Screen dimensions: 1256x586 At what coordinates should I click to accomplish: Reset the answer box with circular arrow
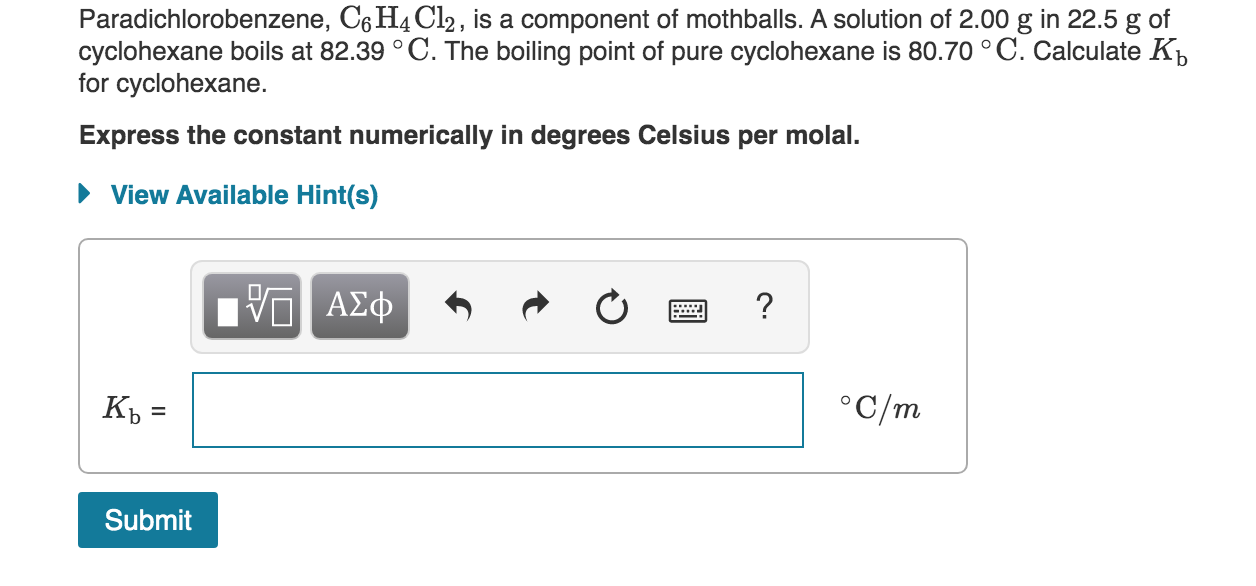pos(611,308)
